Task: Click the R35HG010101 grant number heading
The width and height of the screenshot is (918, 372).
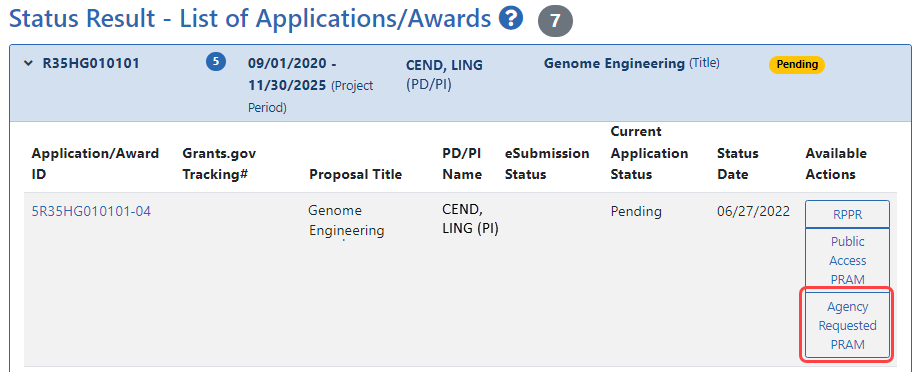Action: (91, 63)
